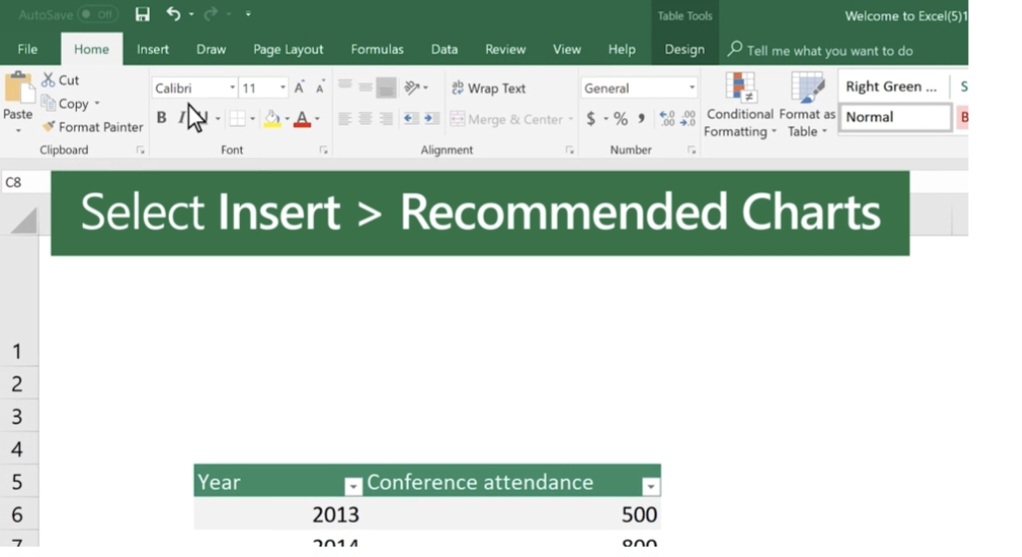
Task: Apply the yellow Fill Color
Action: (272, 119)
